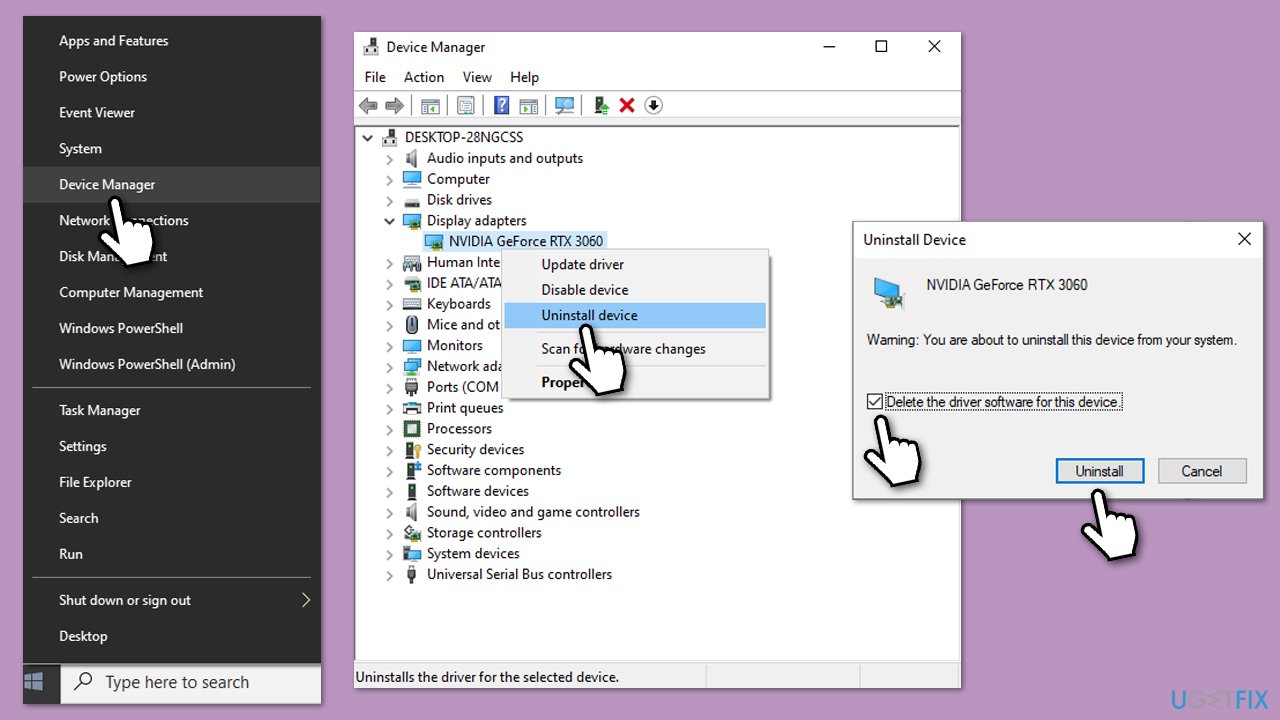Open the Action menu
This screenshot has height=720, width=1280.
click(x=424, y=77)
